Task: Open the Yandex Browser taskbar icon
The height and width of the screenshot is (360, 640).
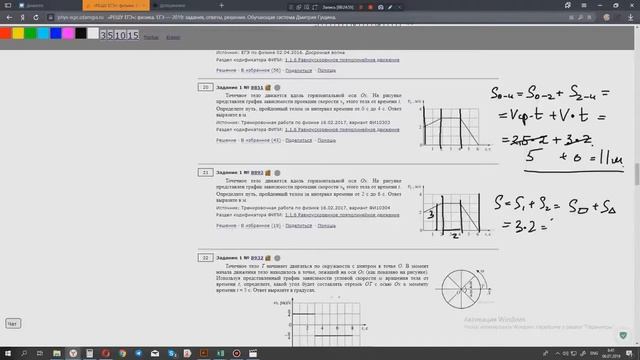Action: click(x=73, y=353)
